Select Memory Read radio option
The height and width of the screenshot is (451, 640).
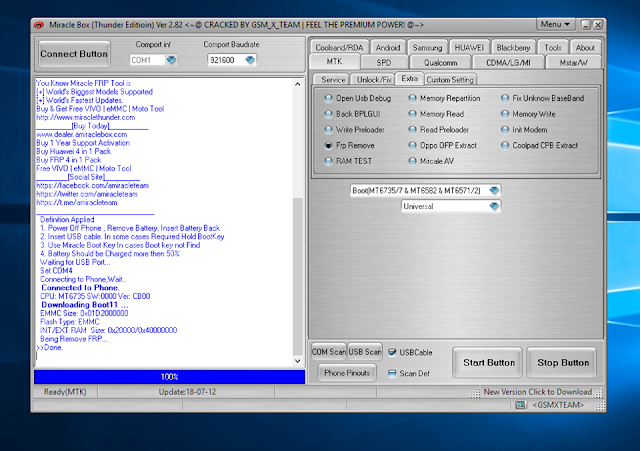click(x=412, y=114)
